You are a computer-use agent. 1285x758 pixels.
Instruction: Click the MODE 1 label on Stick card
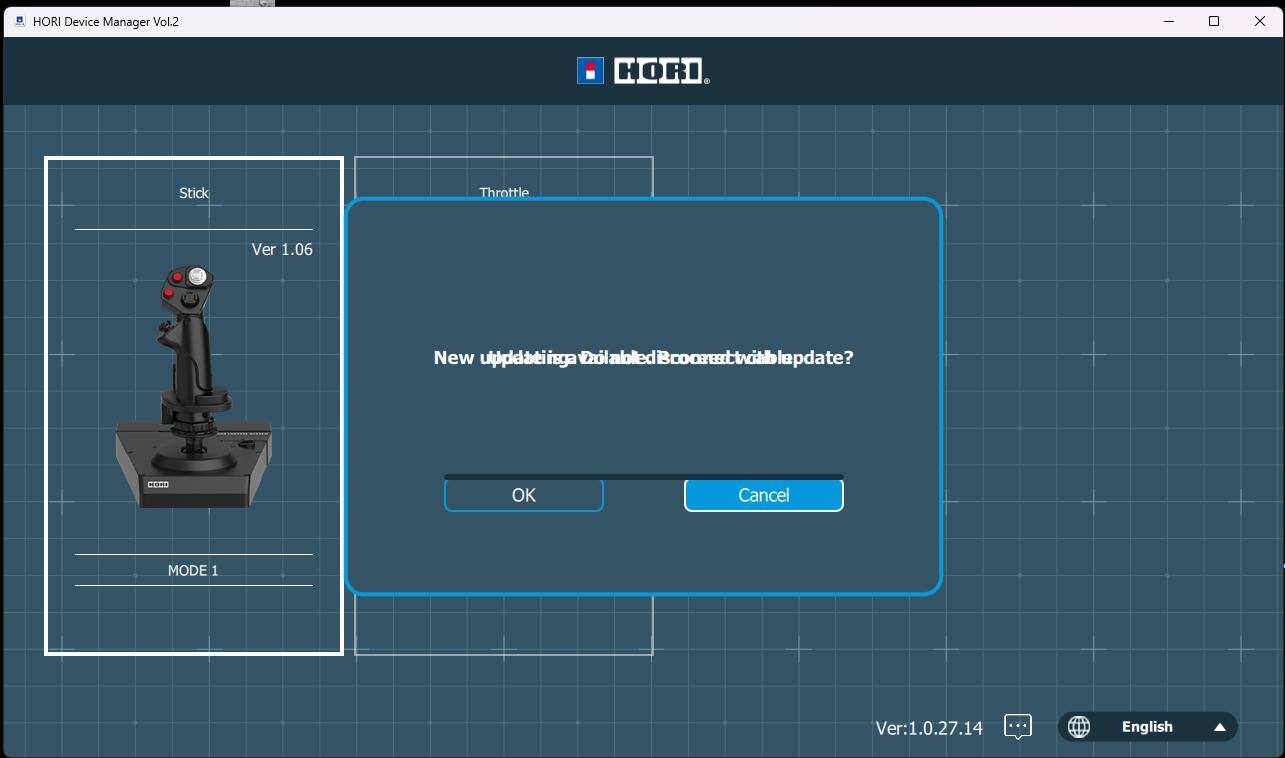(193, 570)
